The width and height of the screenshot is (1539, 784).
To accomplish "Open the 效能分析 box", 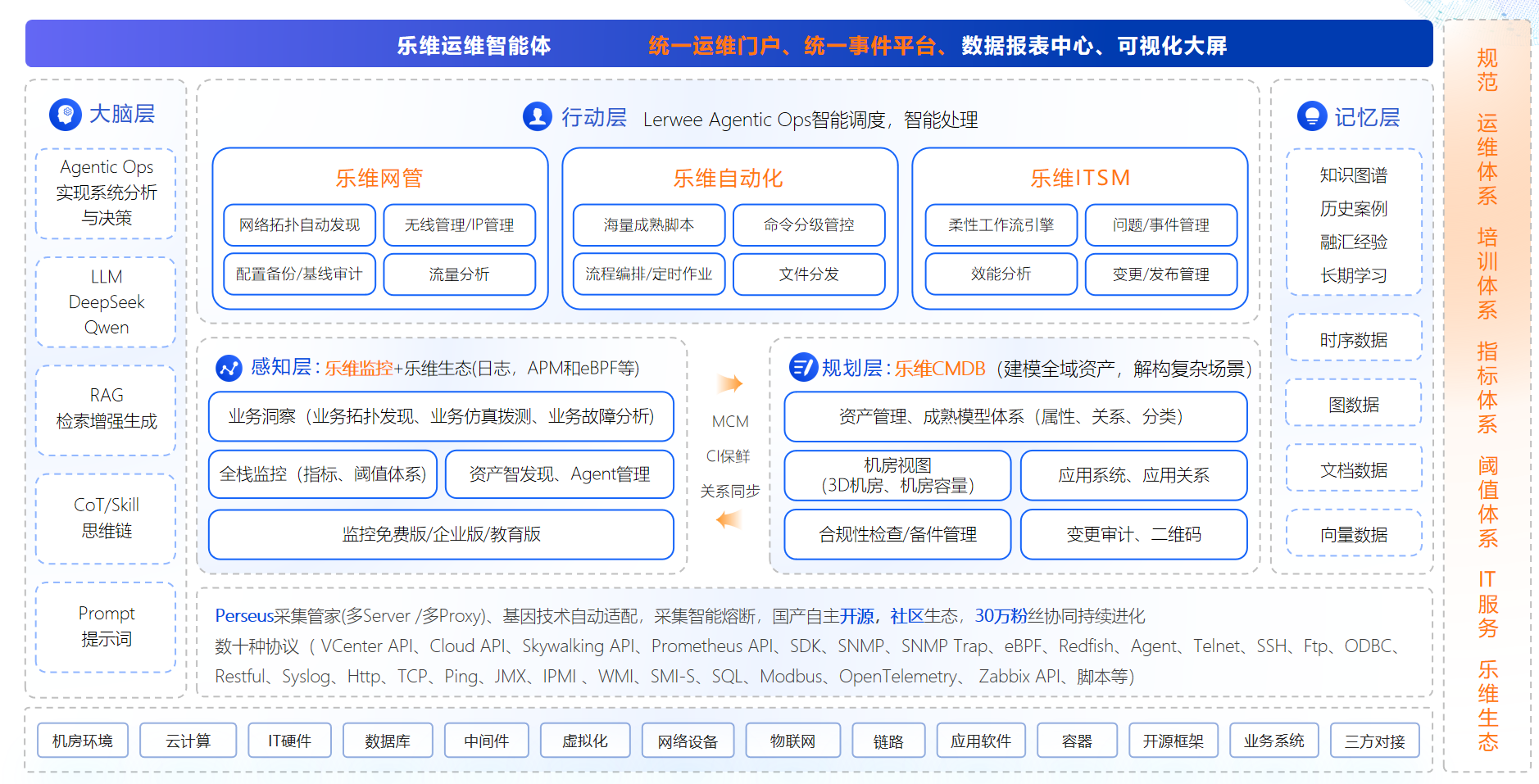I will 1001,274.
